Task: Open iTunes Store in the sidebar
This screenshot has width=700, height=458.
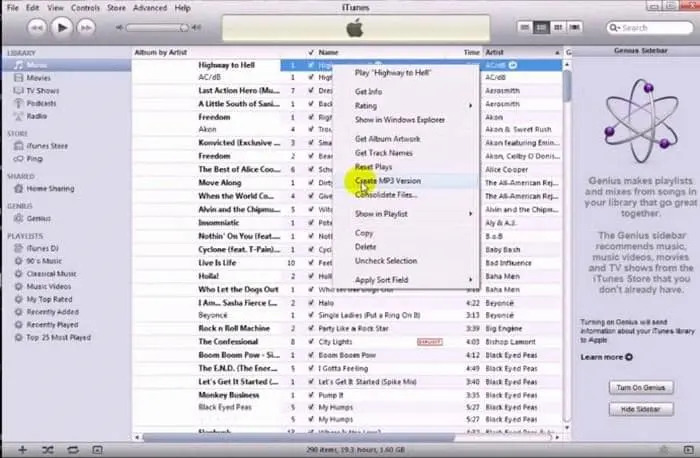Action: pyautogui.click(x=46, y=146)
